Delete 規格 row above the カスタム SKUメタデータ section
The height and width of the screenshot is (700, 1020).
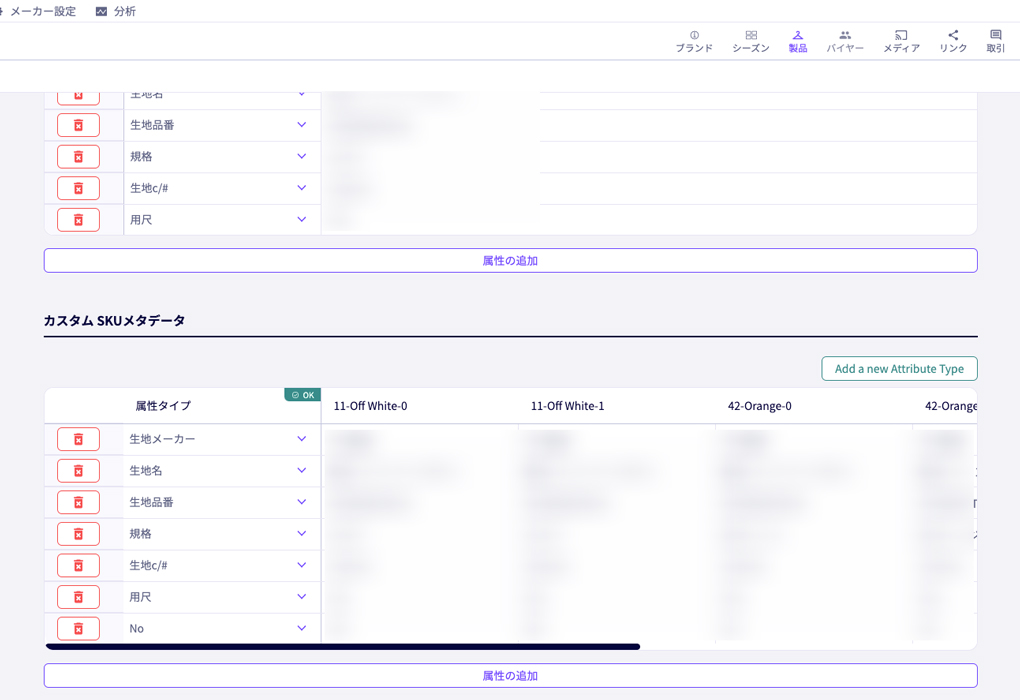coord(78,157)
